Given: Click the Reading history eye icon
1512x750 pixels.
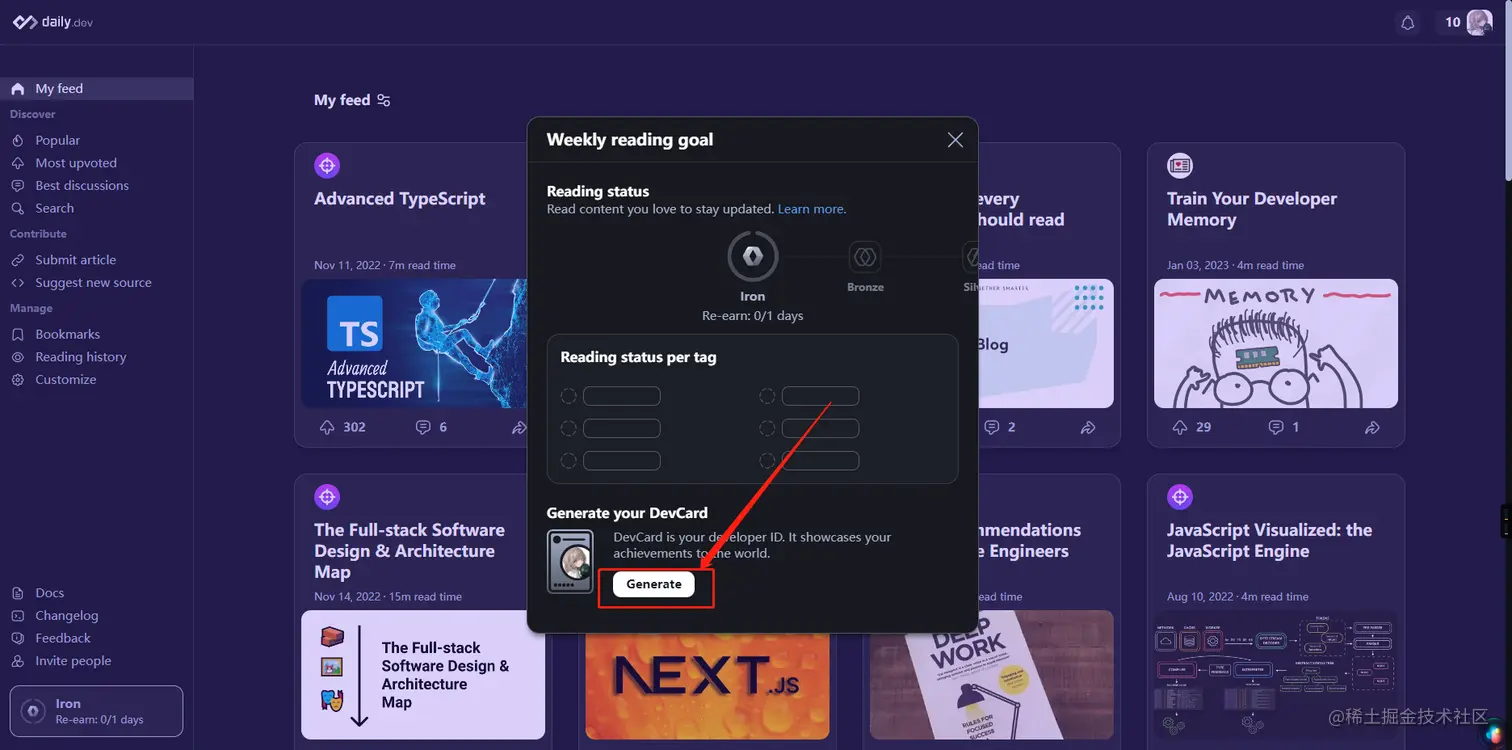Looking at the screenshot, I should tap(17, 357).
